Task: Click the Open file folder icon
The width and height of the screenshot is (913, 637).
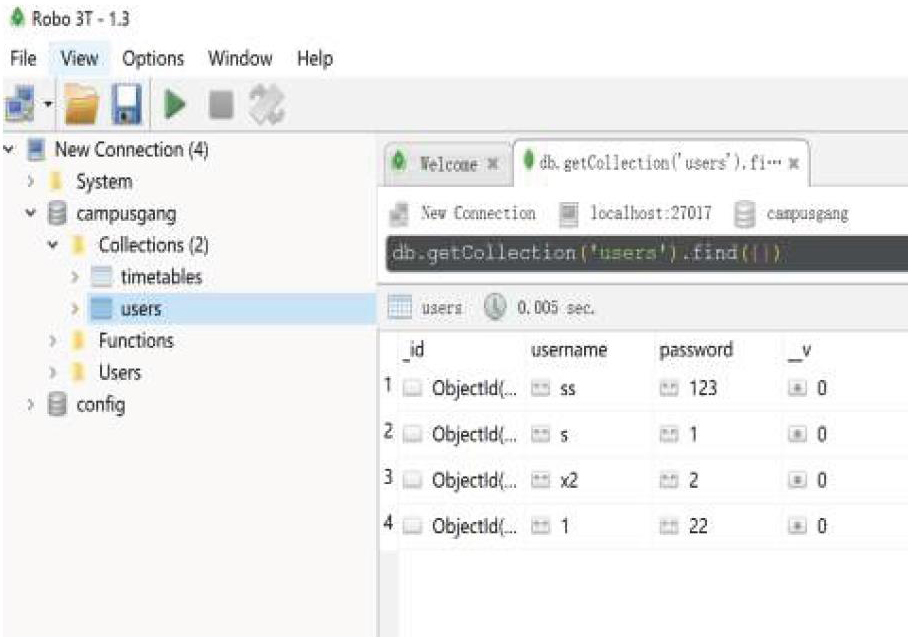Action: (81, 104)
